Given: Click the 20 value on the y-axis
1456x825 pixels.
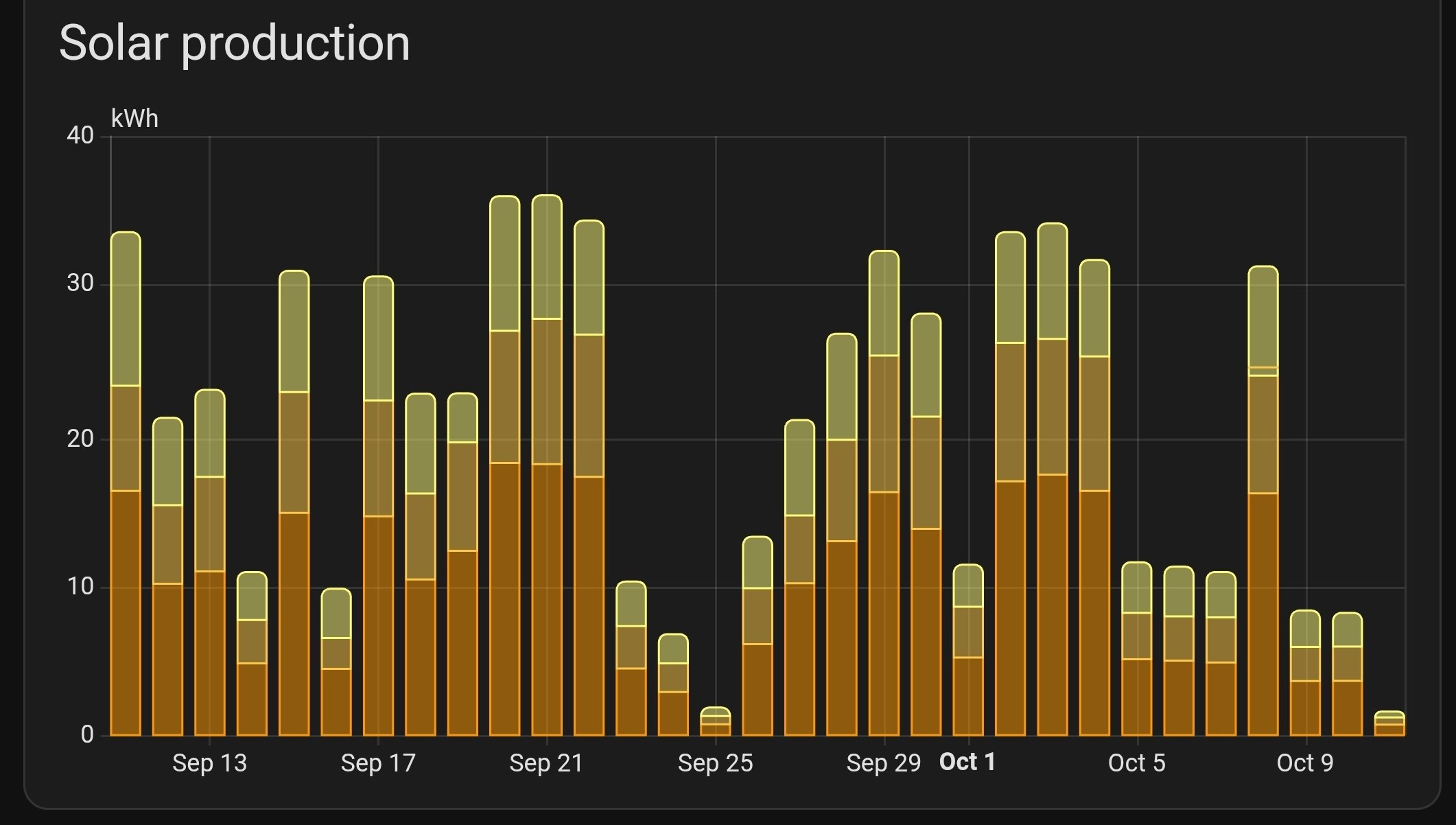Looking at the screenshot, I should point(80,439).
